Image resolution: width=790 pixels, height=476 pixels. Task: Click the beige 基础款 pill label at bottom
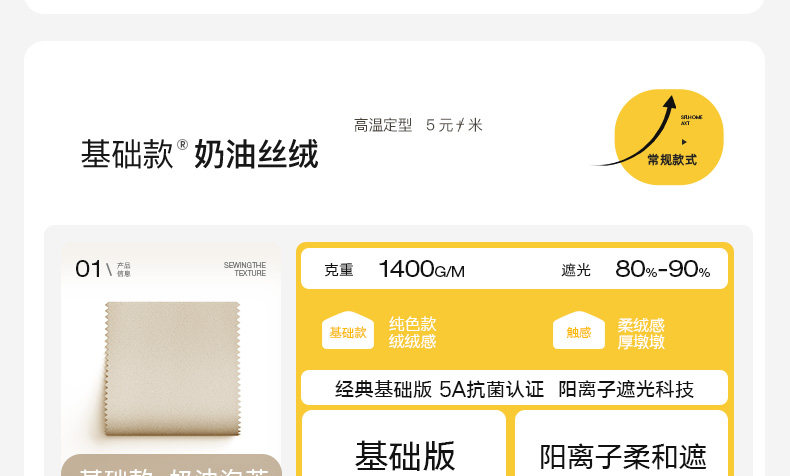(172, 465)
